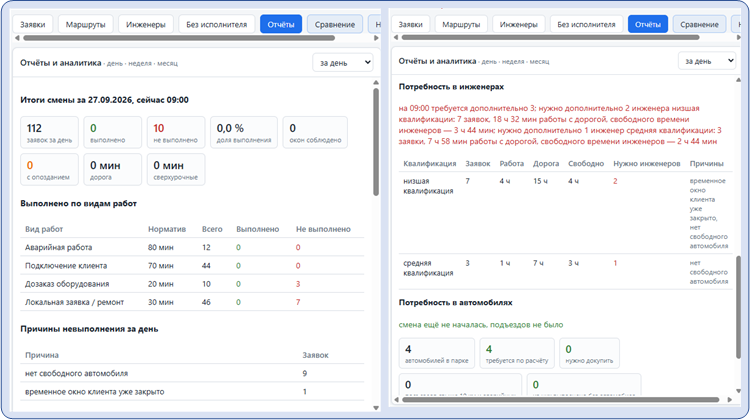Open Заявки tab in right panel
Image resolution: width=751 pixels, height=420 pixels.
pyautogui.click(x=410, y=24)
